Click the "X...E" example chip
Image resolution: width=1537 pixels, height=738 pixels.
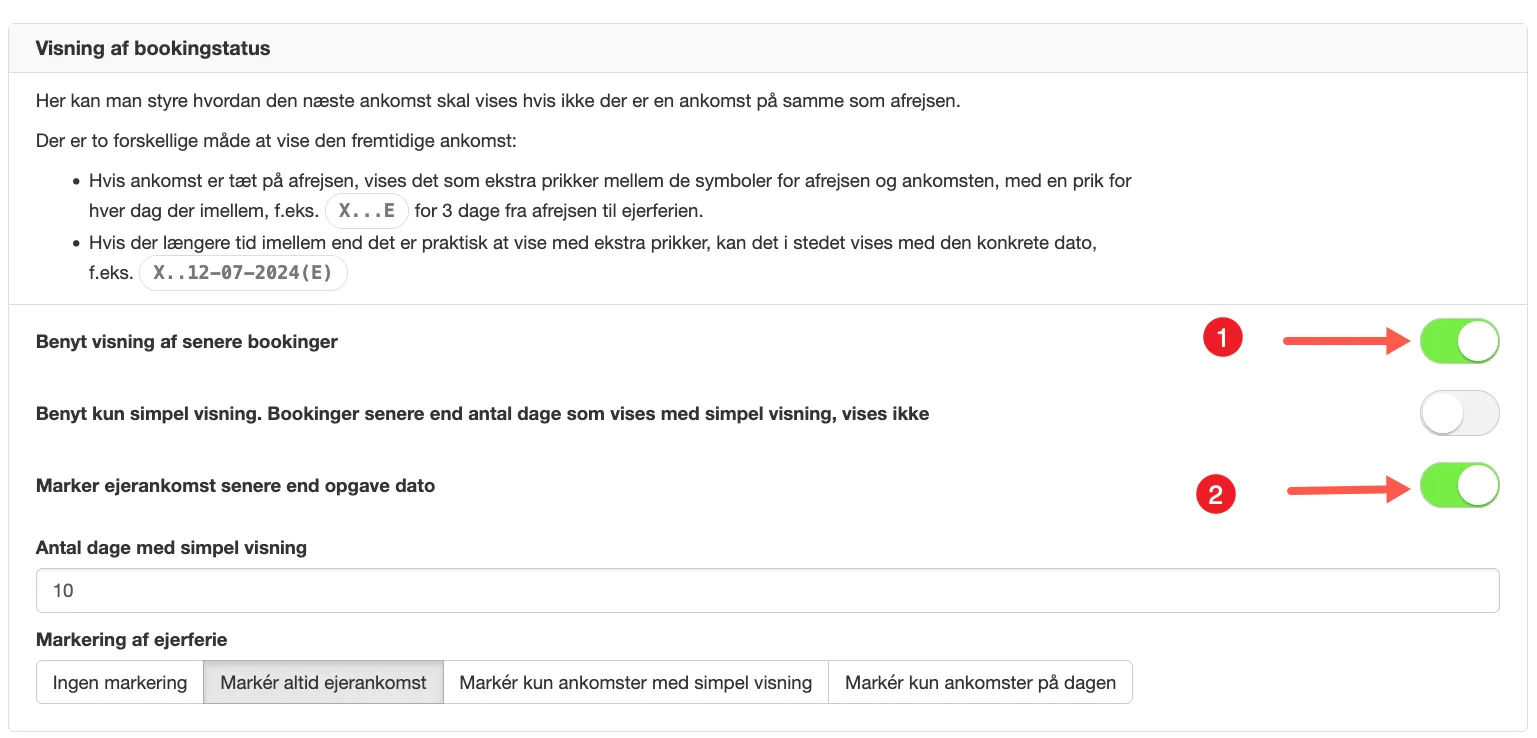click(366, 210)
